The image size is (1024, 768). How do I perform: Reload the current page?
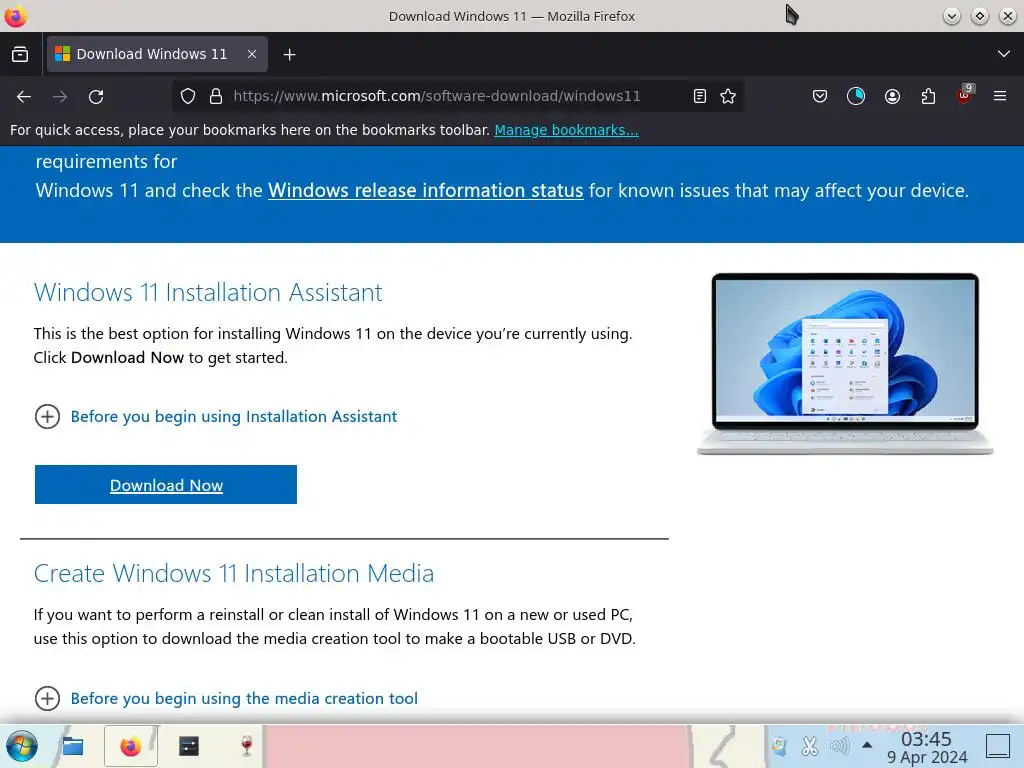click(x=96, y=97)
